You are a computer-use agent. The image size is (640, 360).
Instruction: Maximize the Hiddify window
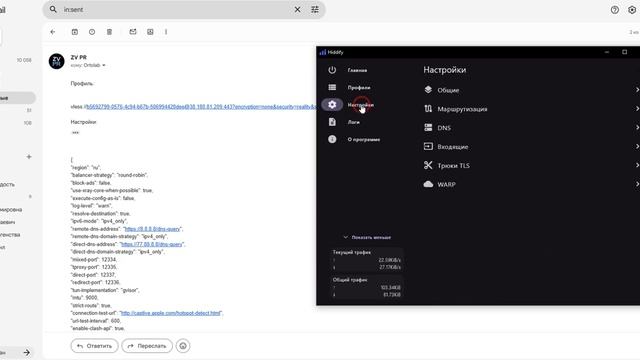tap(624, 52)
